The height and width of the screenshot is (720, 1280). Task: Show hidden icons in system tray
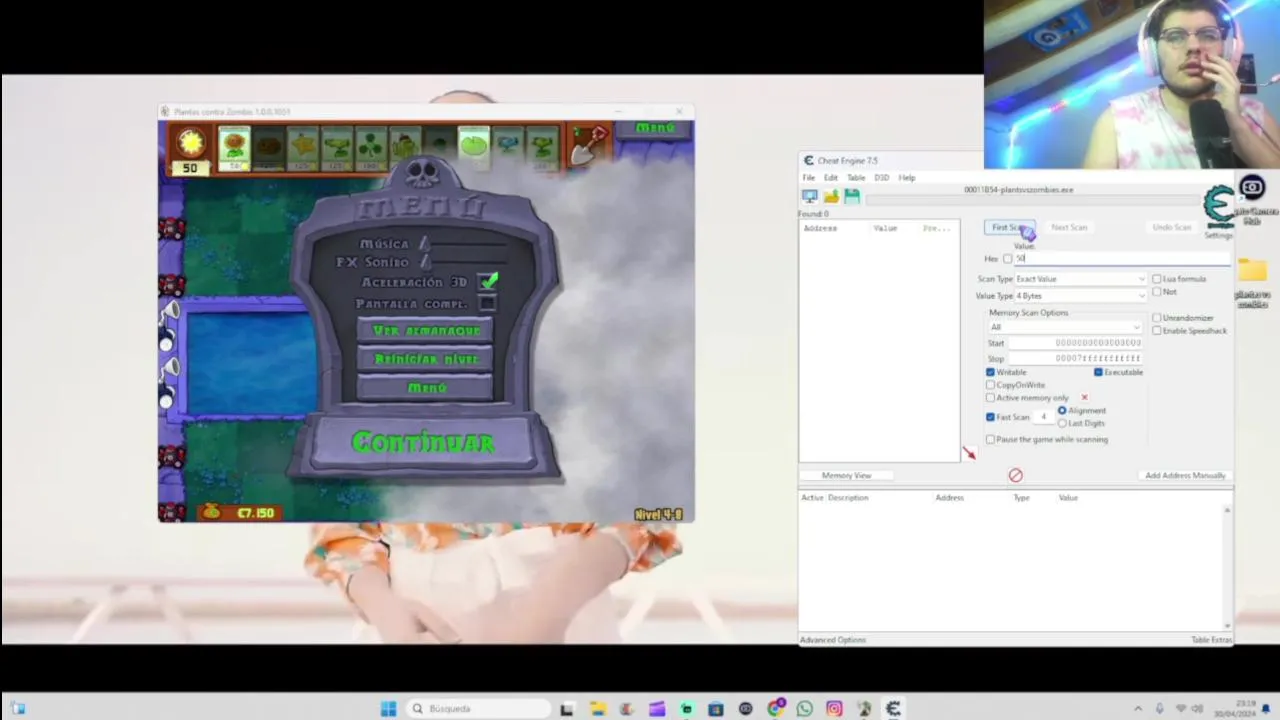pyautogui.click(x=1138, y=709)
